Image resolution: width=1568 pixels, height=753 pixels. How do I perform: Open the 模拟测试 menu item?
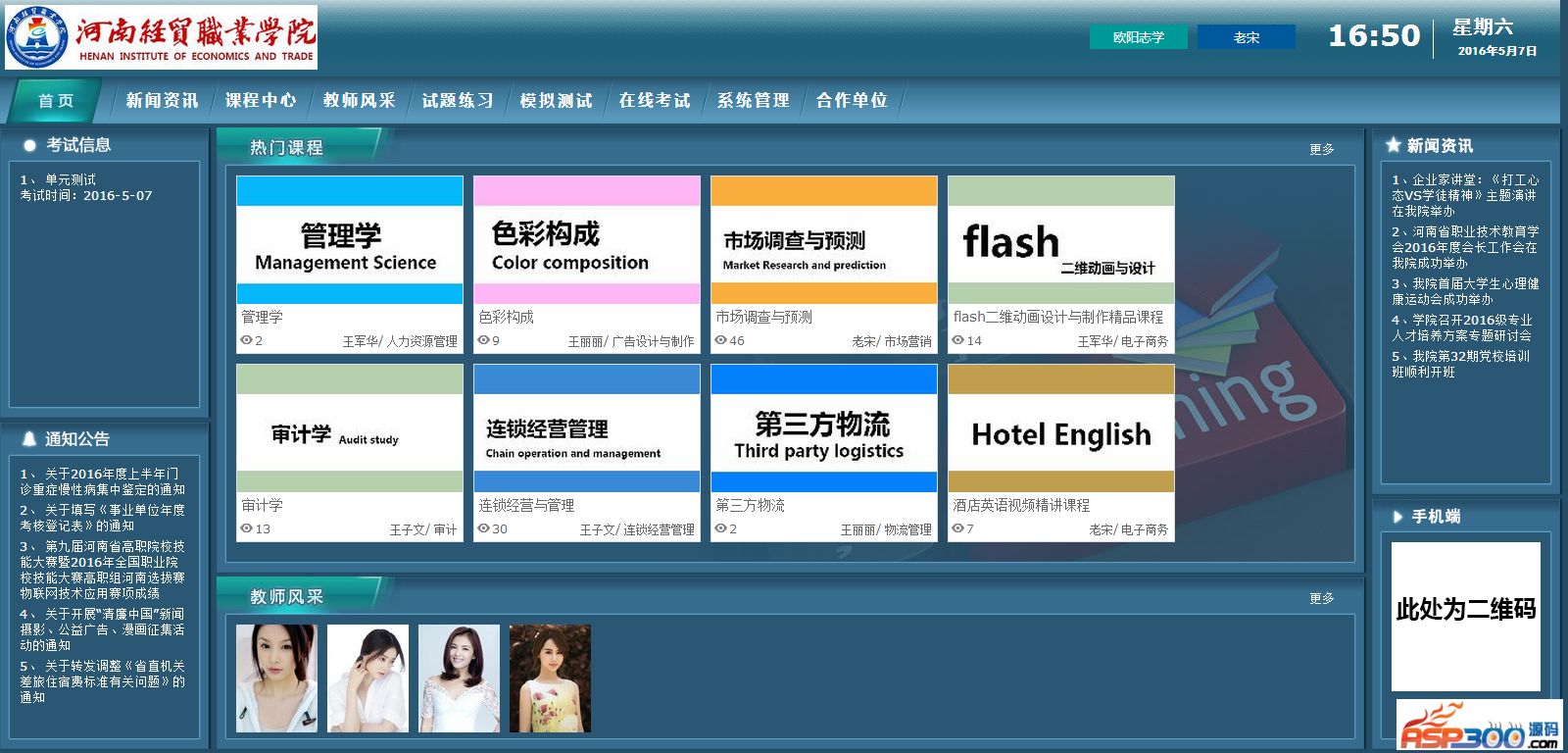pyautogui.click(x=556, y=100)
